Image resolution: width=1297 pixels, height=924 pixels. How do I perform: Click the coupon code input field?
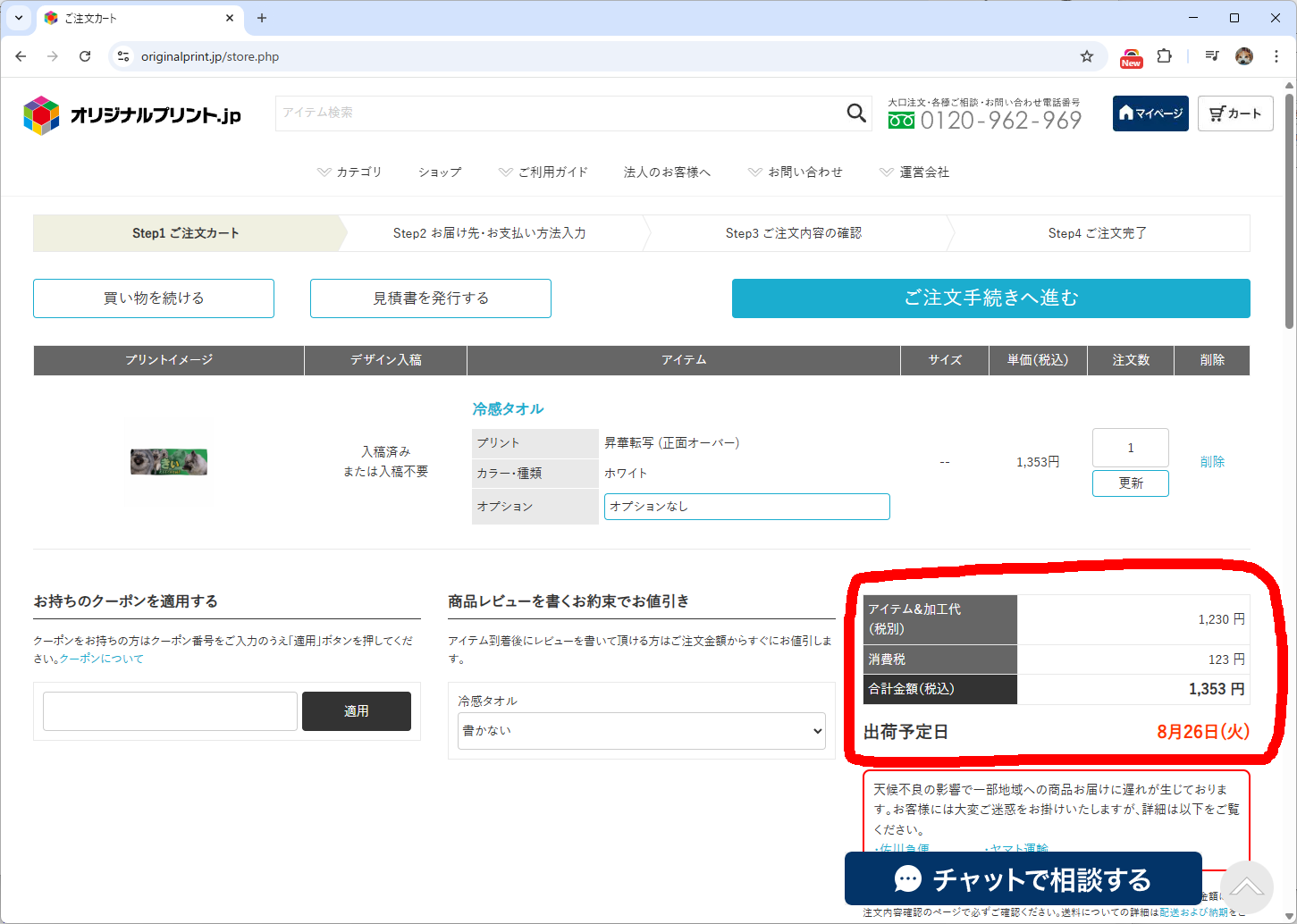[170, 711]
